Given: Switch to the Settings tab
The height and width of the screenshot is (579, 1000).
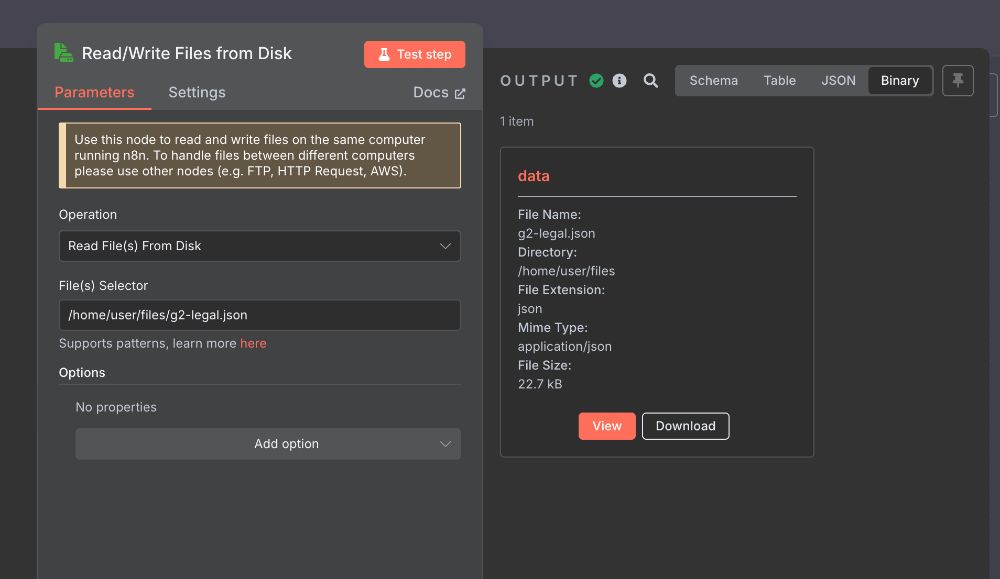Looking at the screenshot, I should coord(196,92).
